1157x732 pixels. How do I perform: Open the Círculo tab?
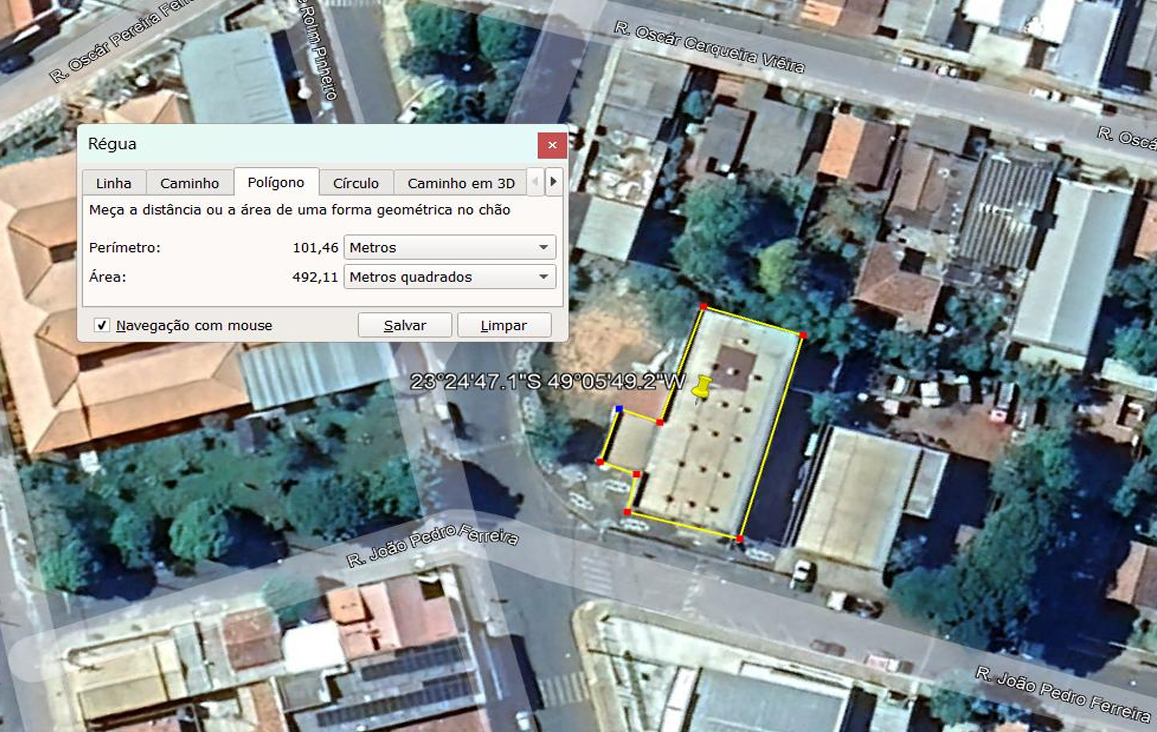[356, 183]
